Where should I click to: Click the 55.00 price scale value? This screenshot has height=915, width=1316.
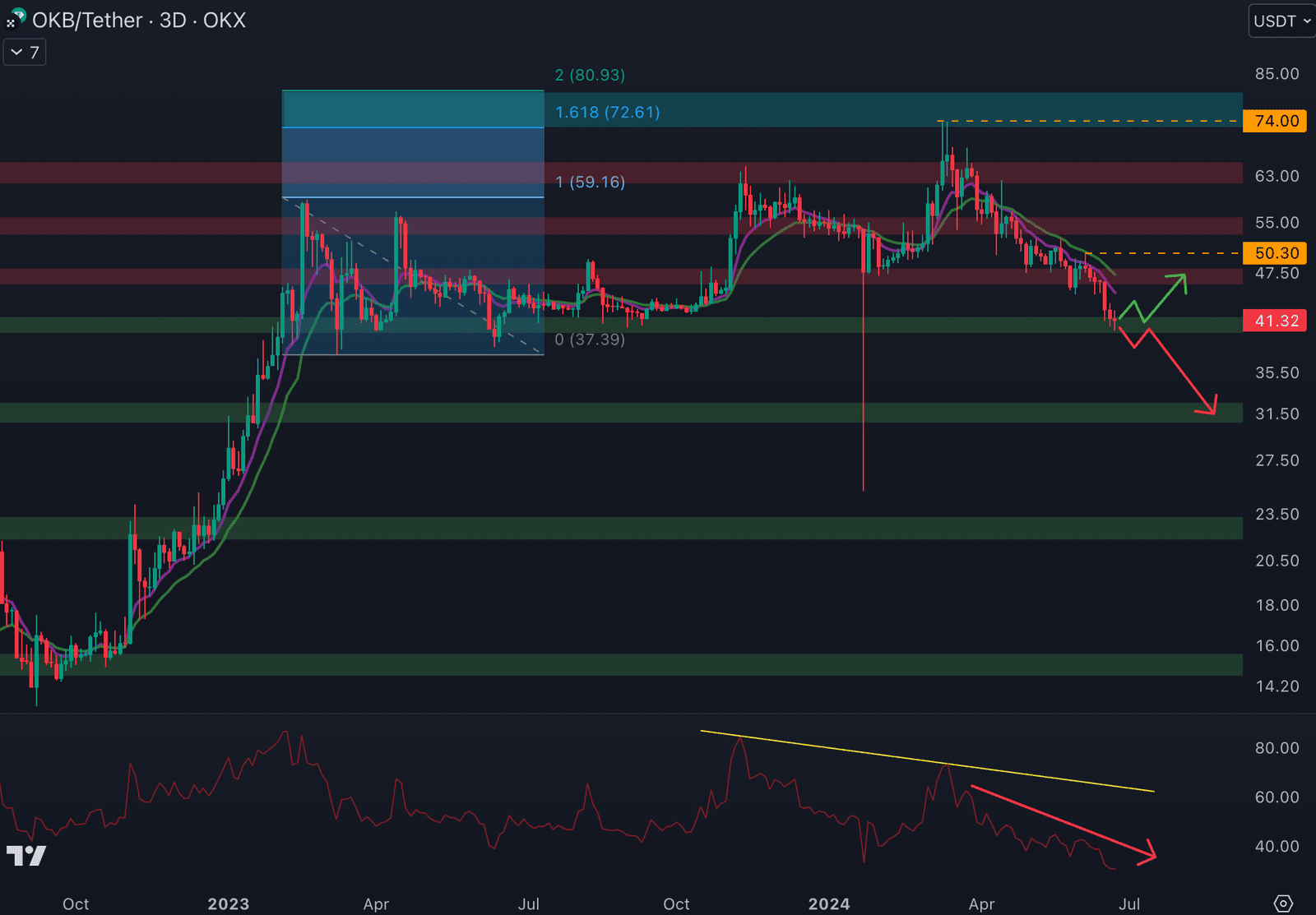pos(1277,223)
